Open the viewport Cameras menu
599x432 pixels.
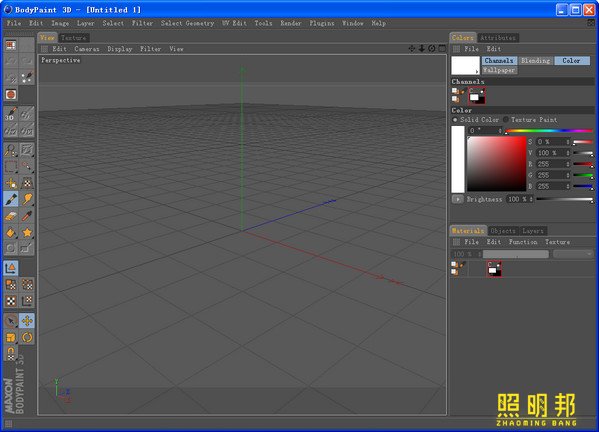pos(87,49)
